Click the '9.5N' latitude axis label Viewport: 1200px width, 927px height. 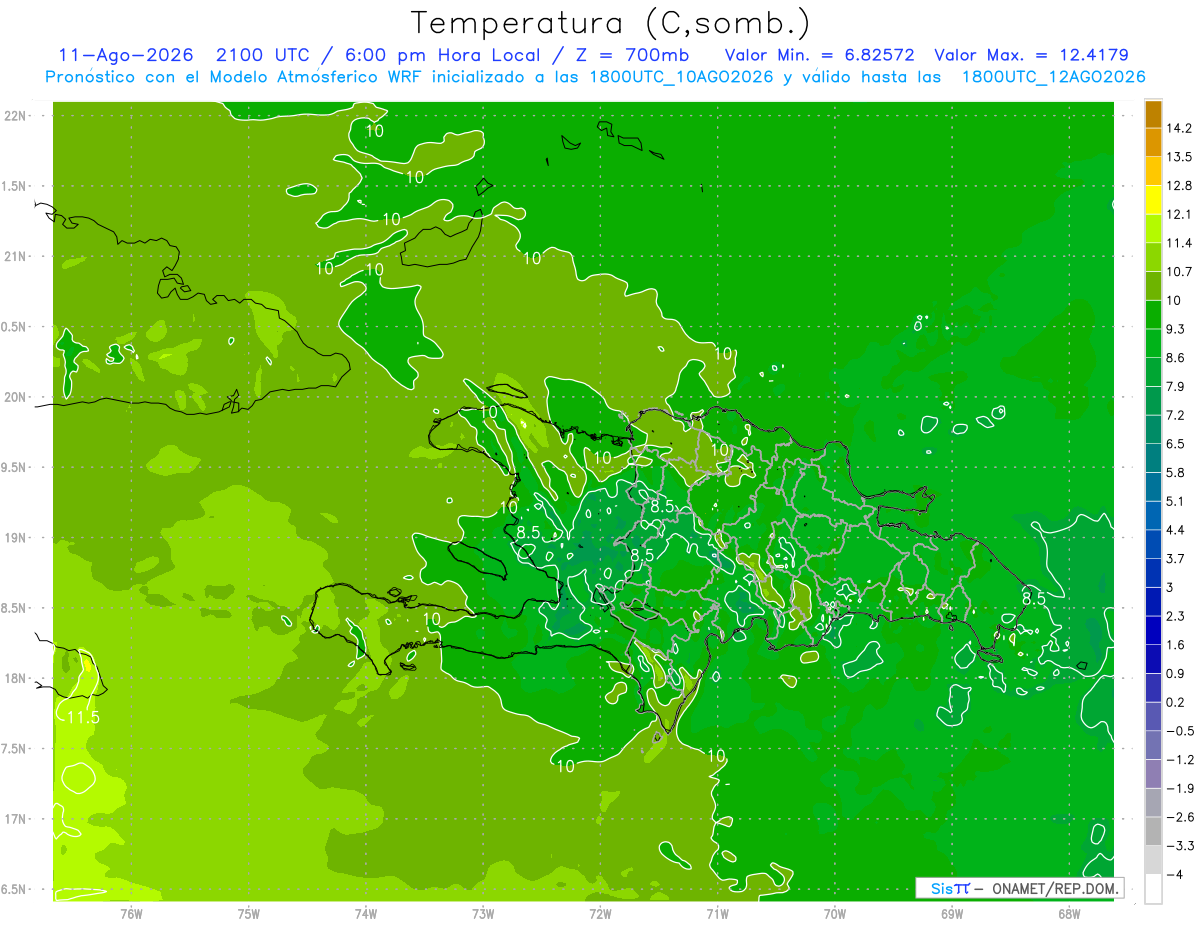point(15,468)
